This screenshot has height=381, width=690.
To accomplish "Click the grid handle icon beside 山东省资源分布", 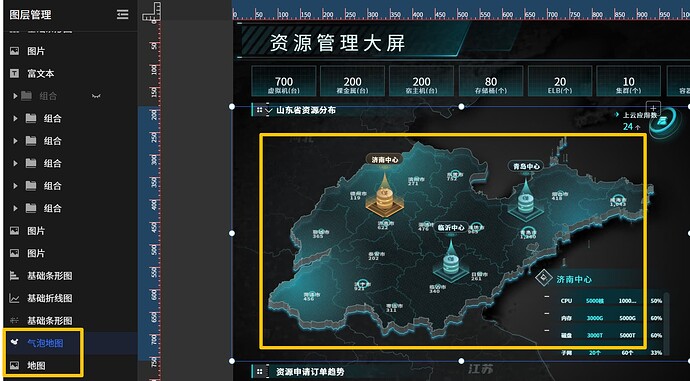I will (259, 110).
